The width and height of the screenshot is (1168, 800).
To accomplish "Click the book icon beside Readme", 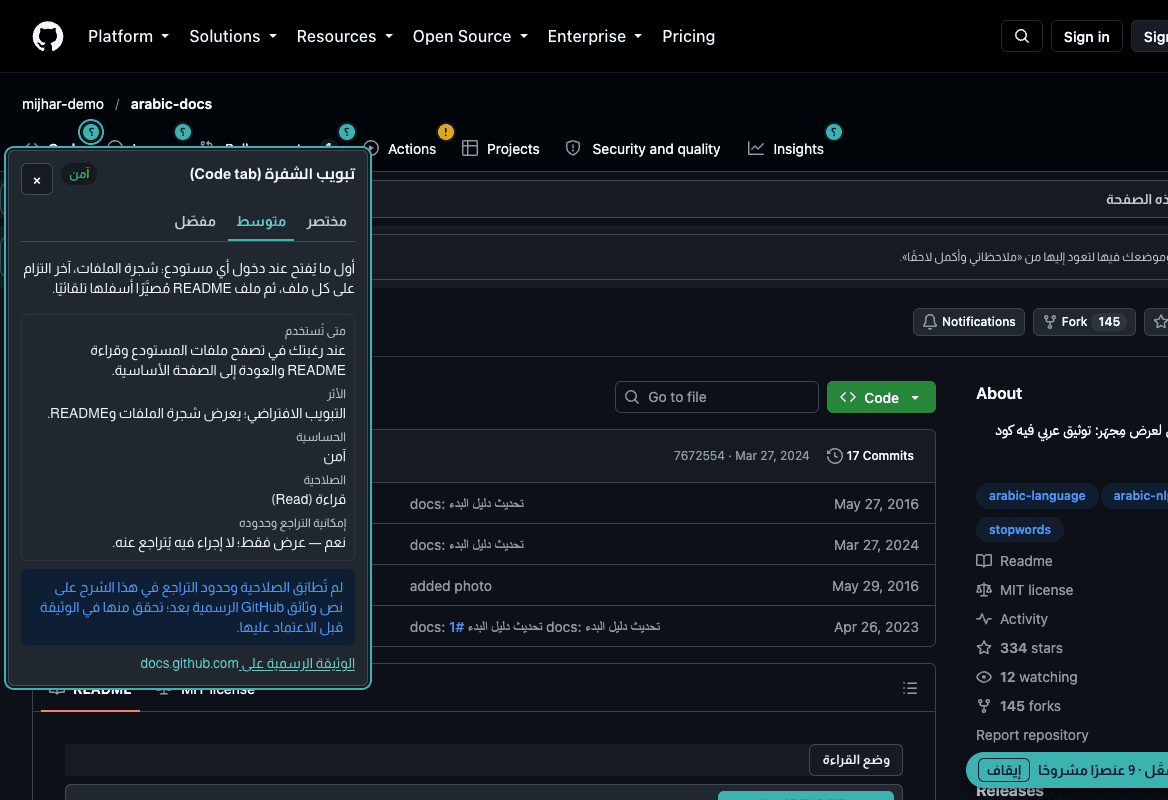I will [984, 561].
